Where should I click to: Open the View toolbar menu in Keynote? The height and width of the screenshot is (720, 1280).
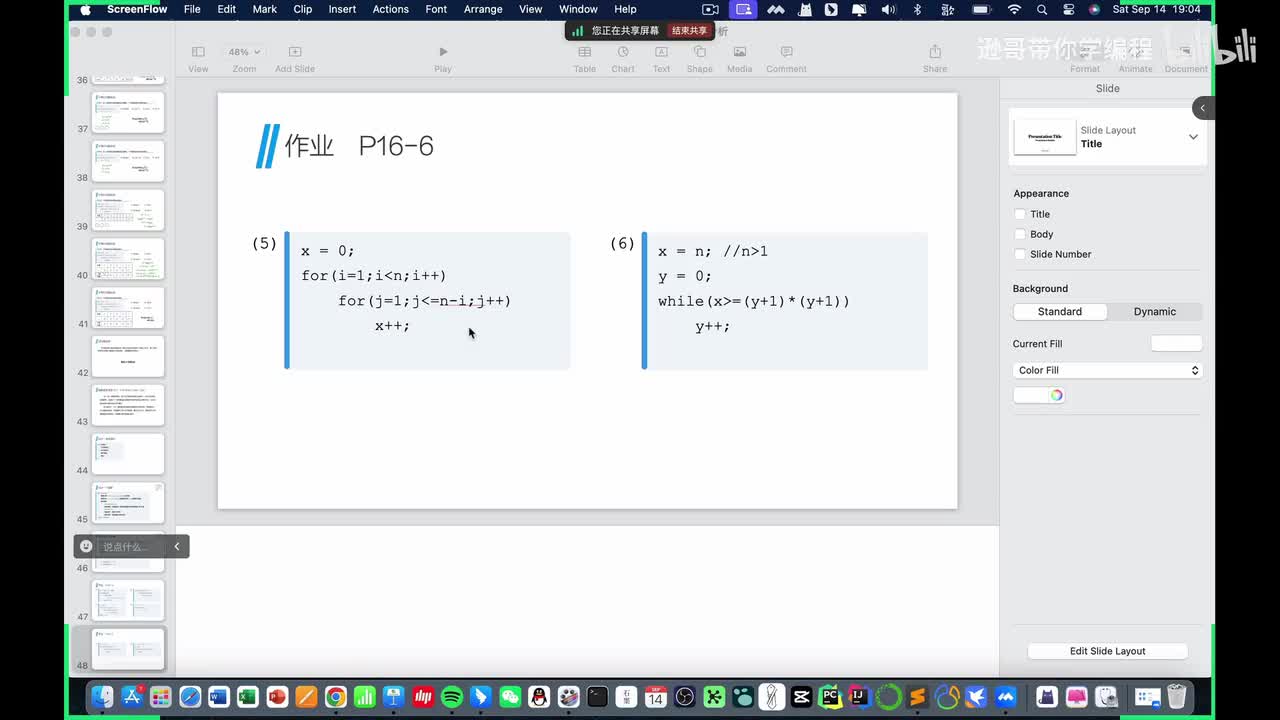point(198,58)
